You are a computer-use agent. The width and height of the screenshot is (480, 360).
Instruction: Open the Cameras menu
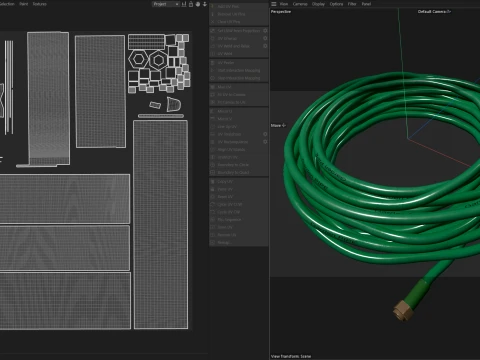(300, 4)
